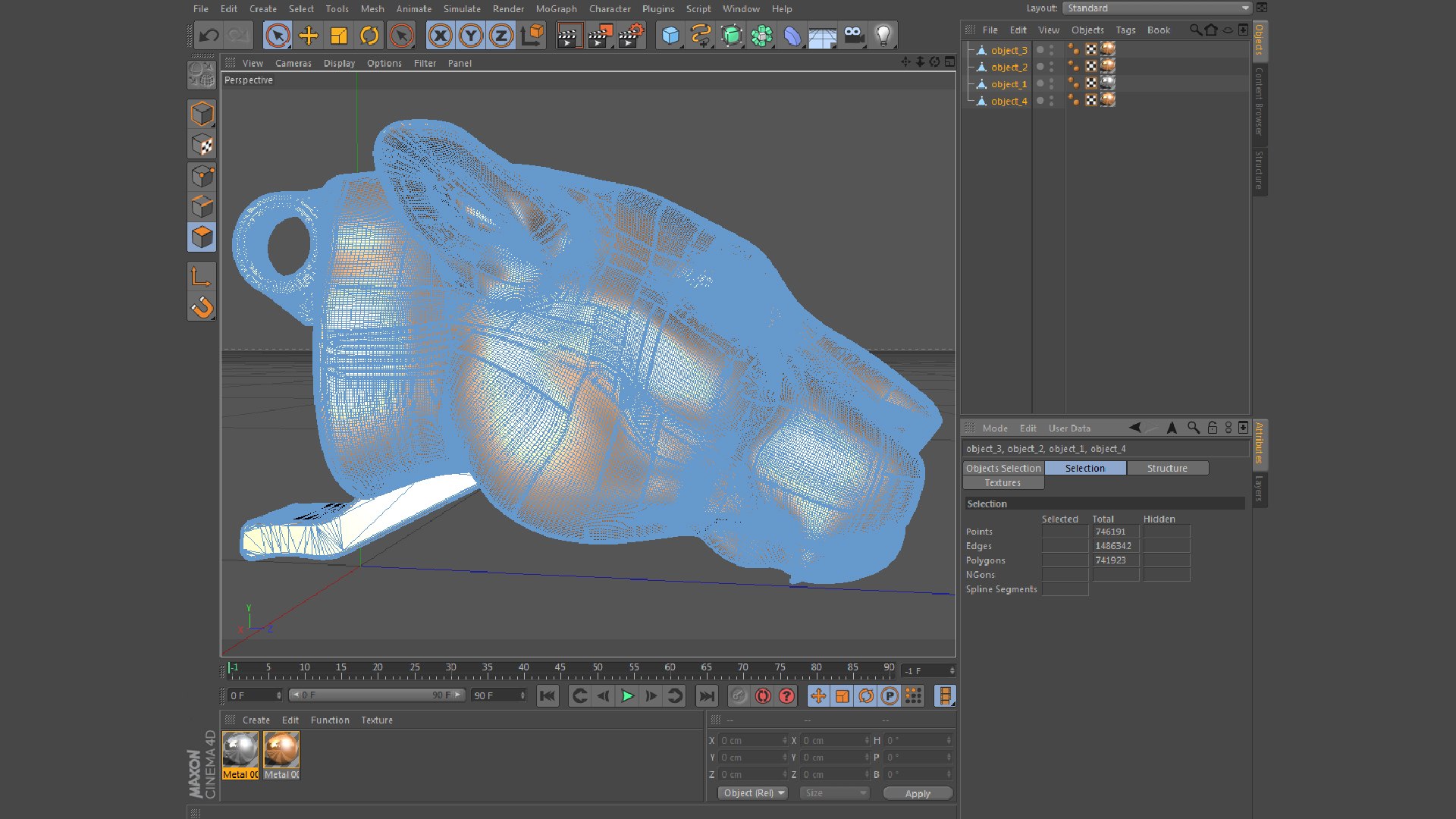The height and width of the screenshot is (819, 1456).
Task: Select the Live Selection tool
Action: point(278,36)
